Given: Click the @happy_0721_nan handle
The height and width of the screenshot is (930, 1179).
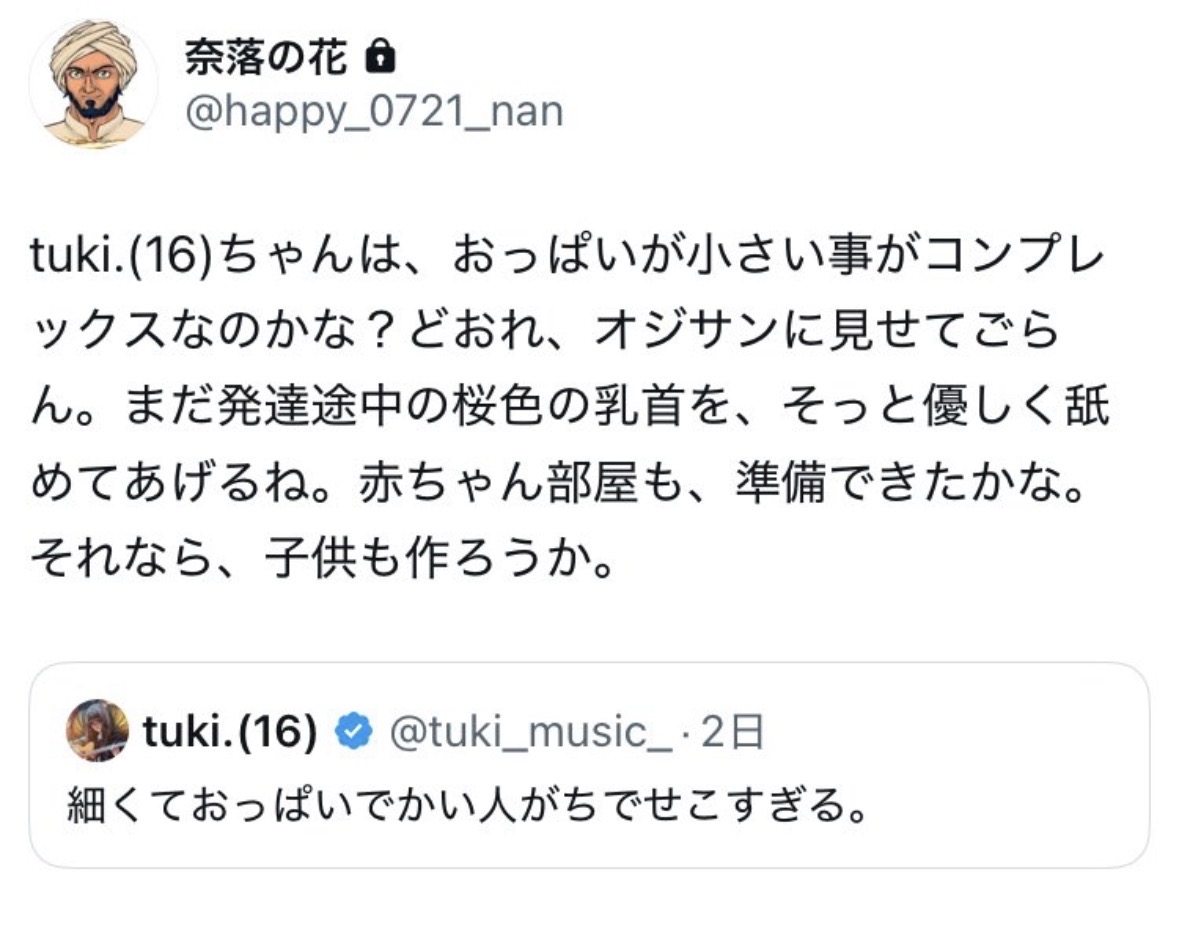Looking at the screenshot, I should coord(374,112).
